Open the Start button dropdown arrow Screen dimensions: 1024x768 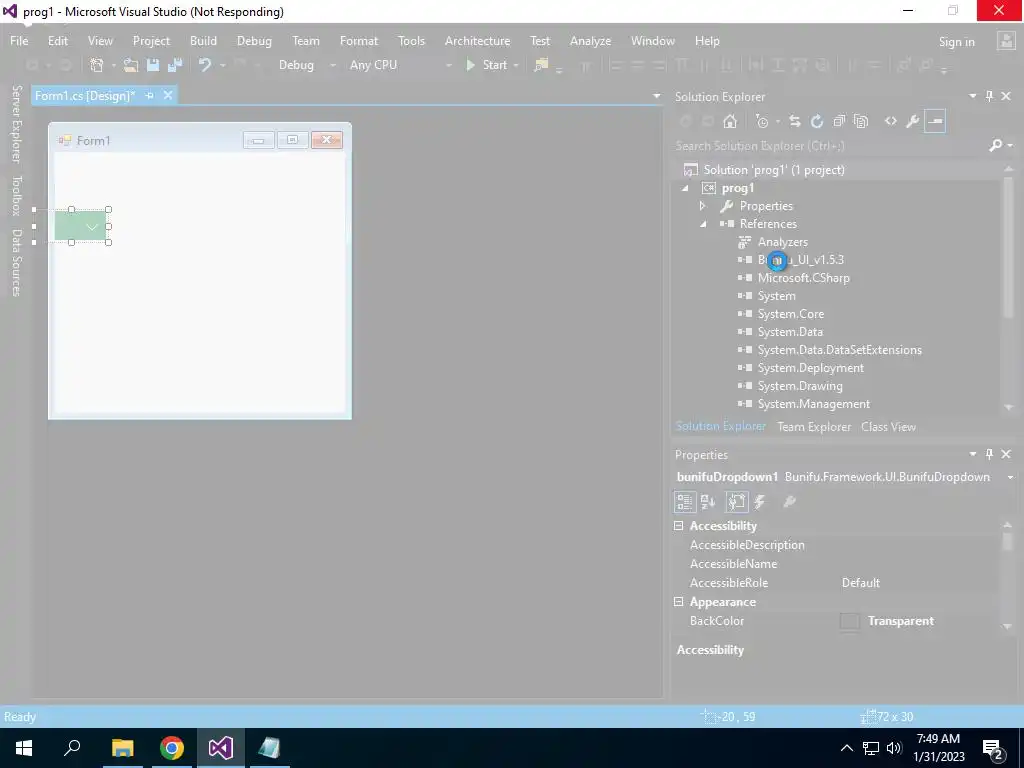pyautogui.click(x=516, y=65)
